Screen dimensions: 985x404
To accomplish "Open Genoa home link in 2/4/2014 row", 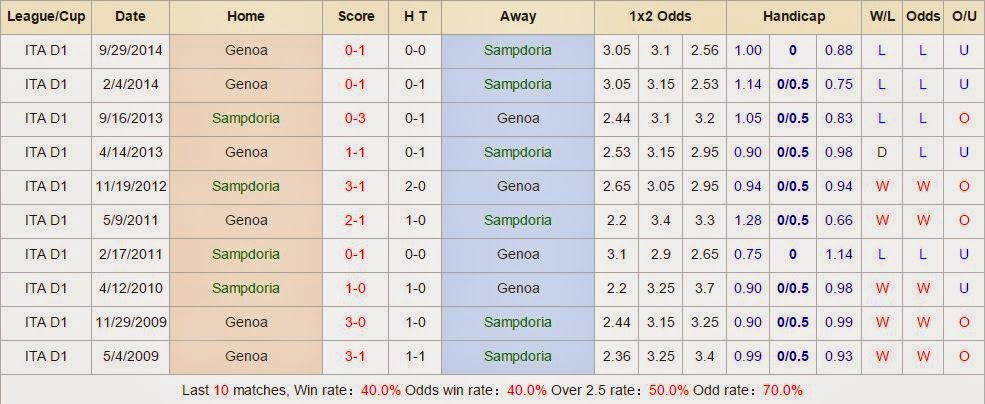I will (x=246, y=84).
